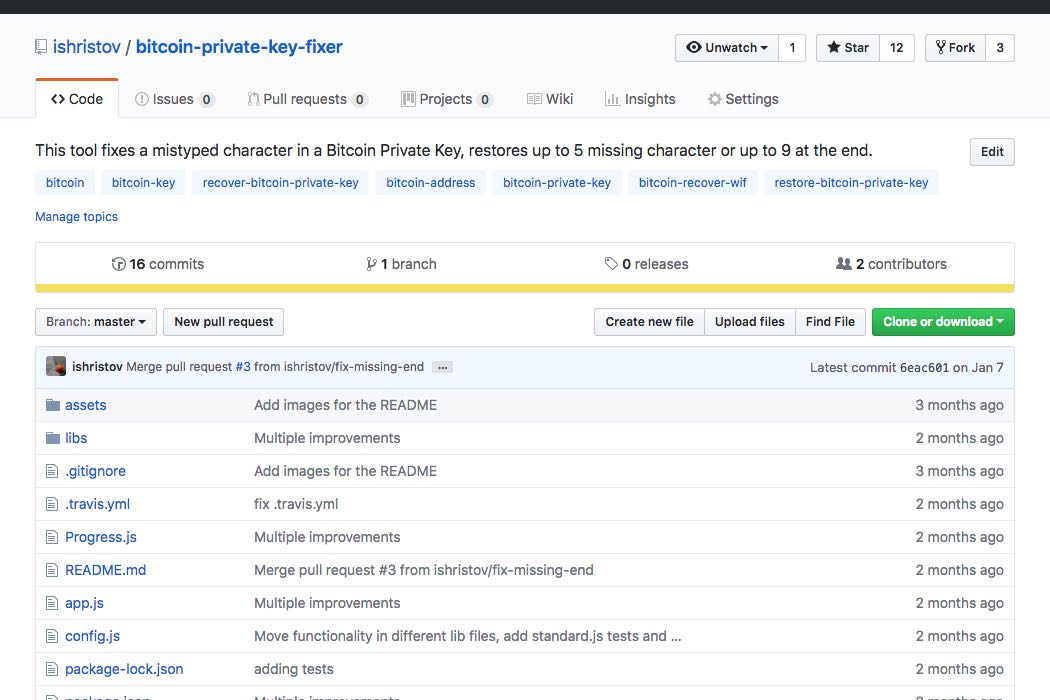Click the commits history clock icon
The image size is (1050, 700).
click(x=119, y=264)
